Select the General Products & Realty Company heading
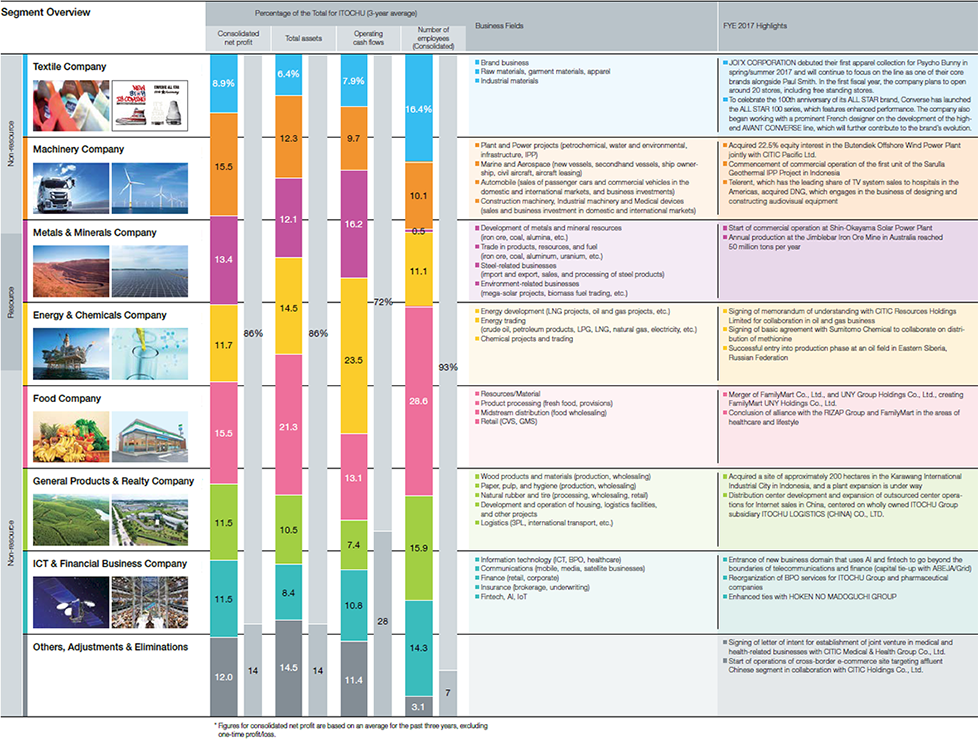Viewport: 978px width, 740px height. coord(113,481)
